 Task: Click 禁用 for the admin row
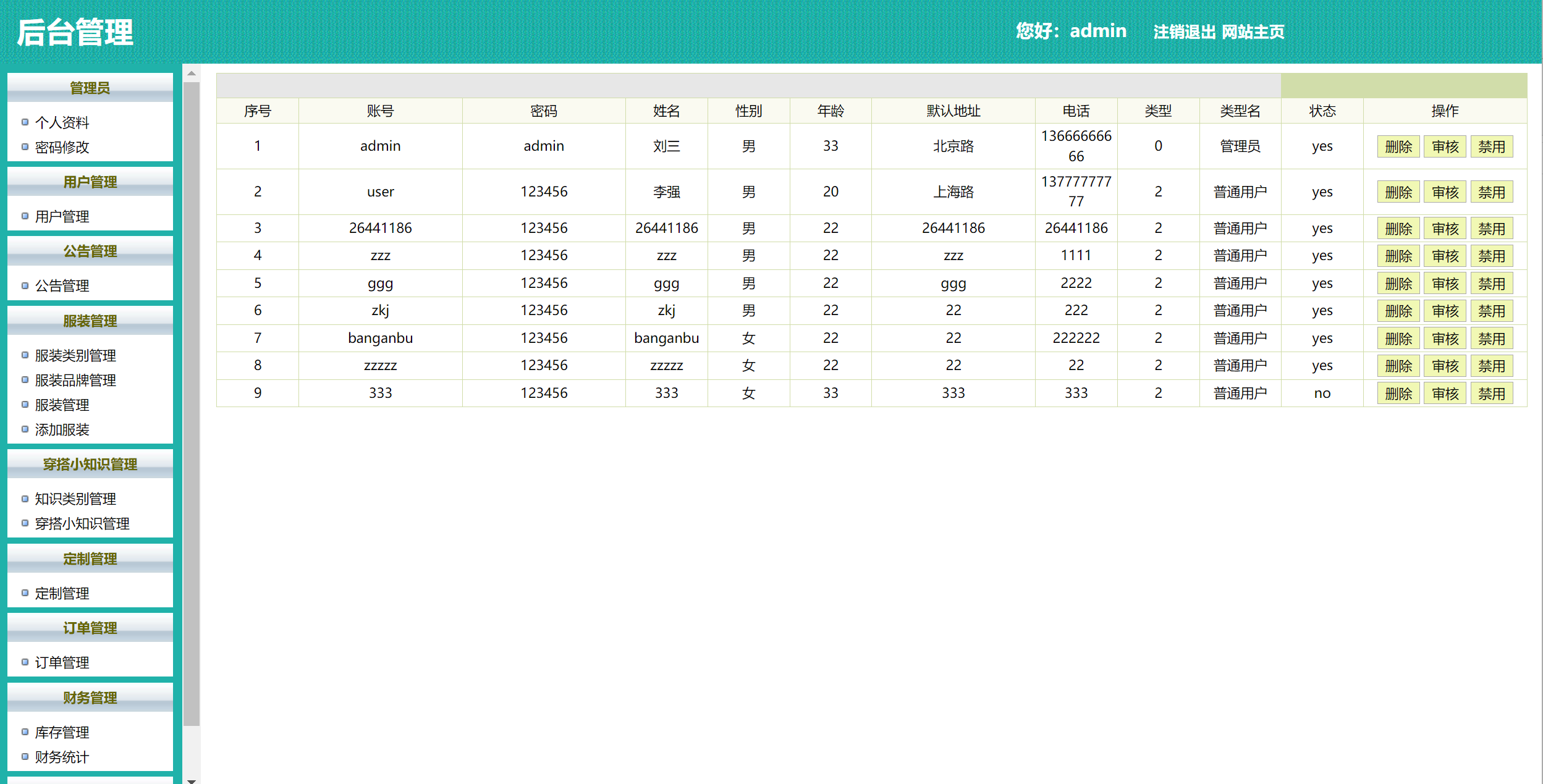coord(1491,147)
